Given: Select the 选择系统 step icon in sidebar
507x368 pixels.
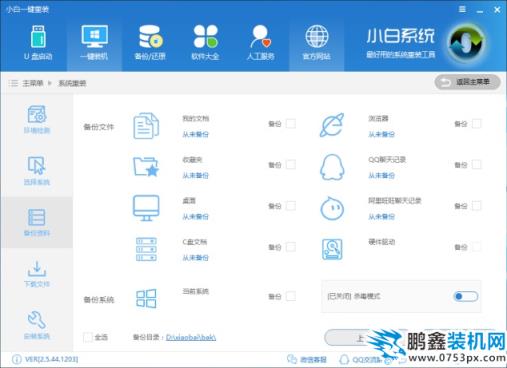Looking at the screenshot, I should coord(37,165).
